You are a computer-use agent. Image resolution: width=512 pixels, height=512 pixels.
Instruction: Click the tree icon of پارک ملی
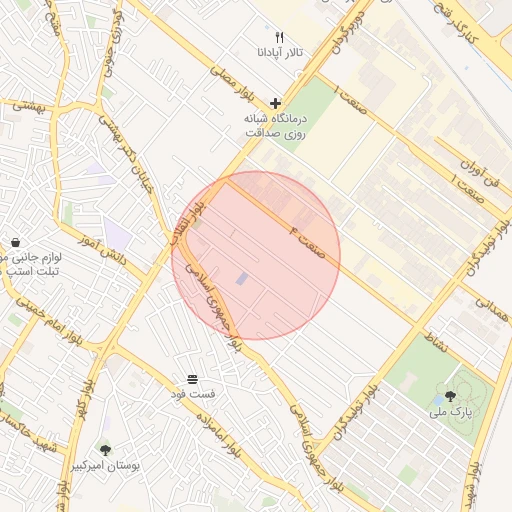point(450,397)
